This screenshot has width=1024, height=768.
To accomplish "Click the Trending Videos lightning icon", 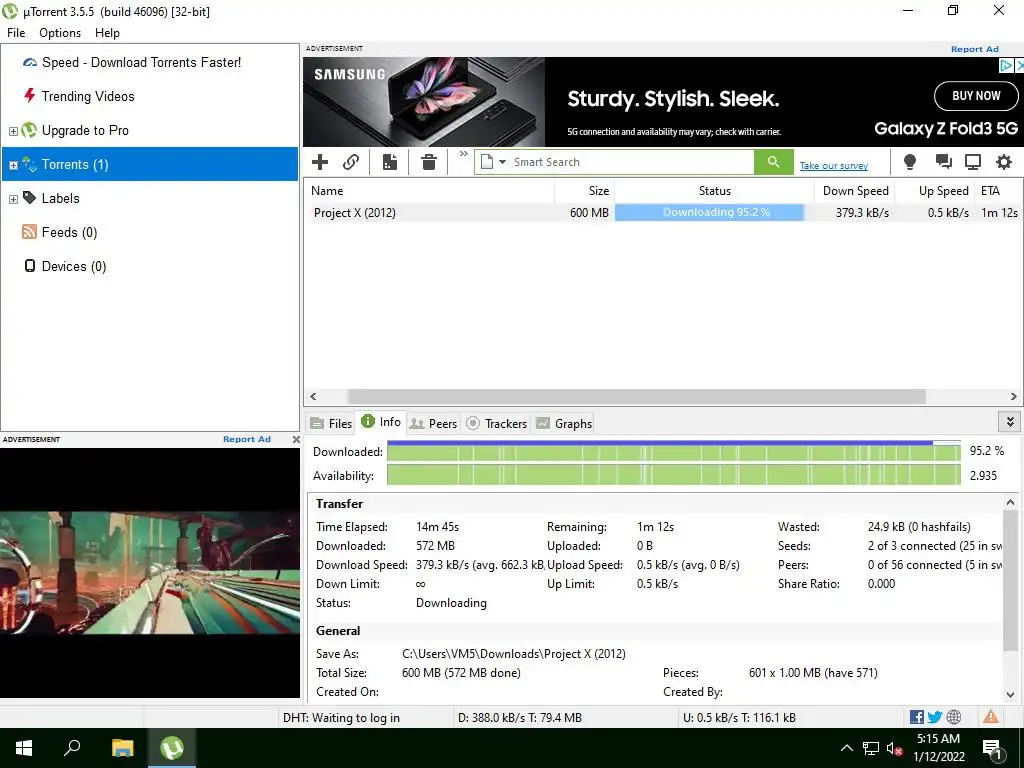I will pos(29,96).
